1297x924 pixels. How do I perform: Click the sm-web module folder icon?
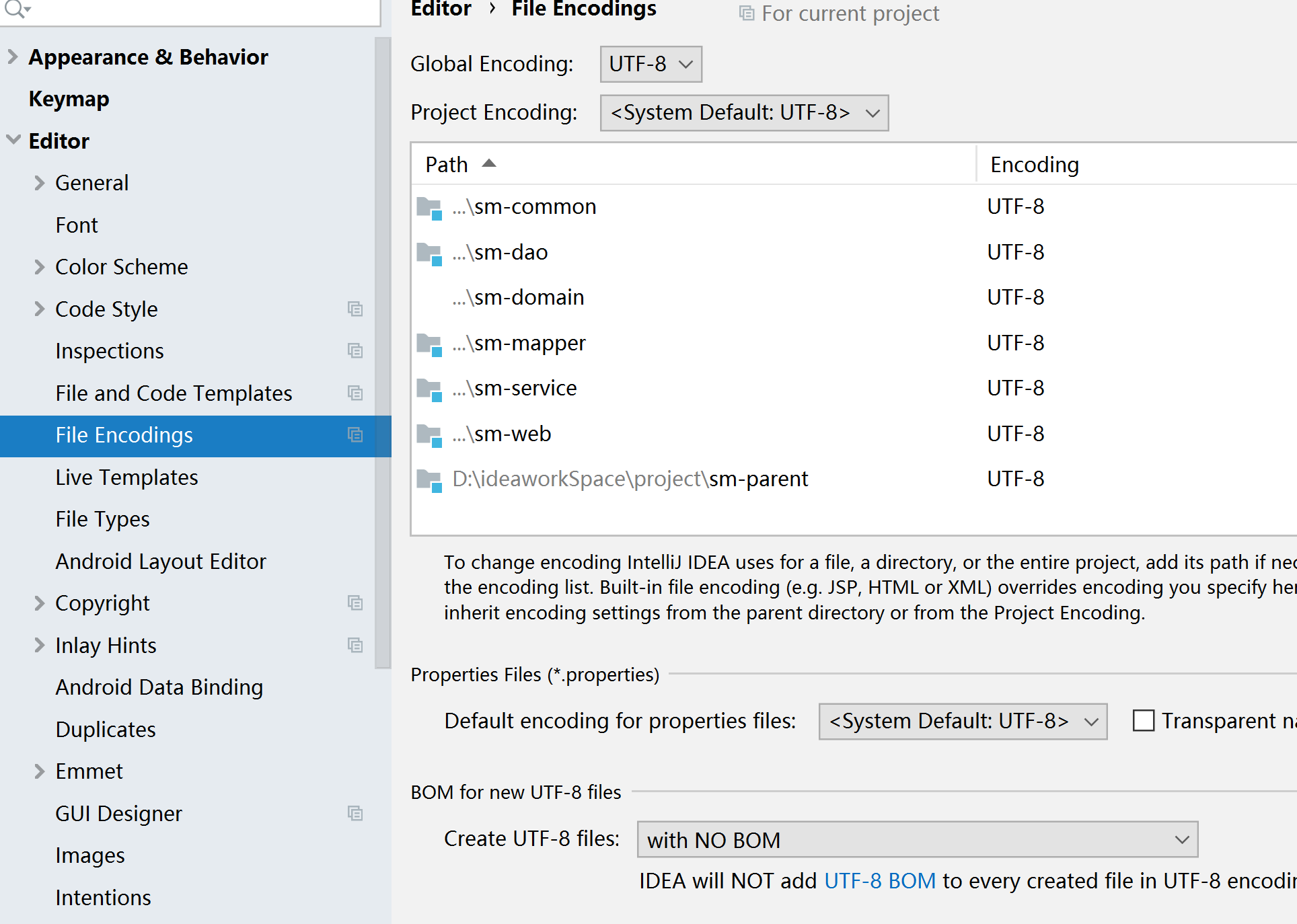429,435
